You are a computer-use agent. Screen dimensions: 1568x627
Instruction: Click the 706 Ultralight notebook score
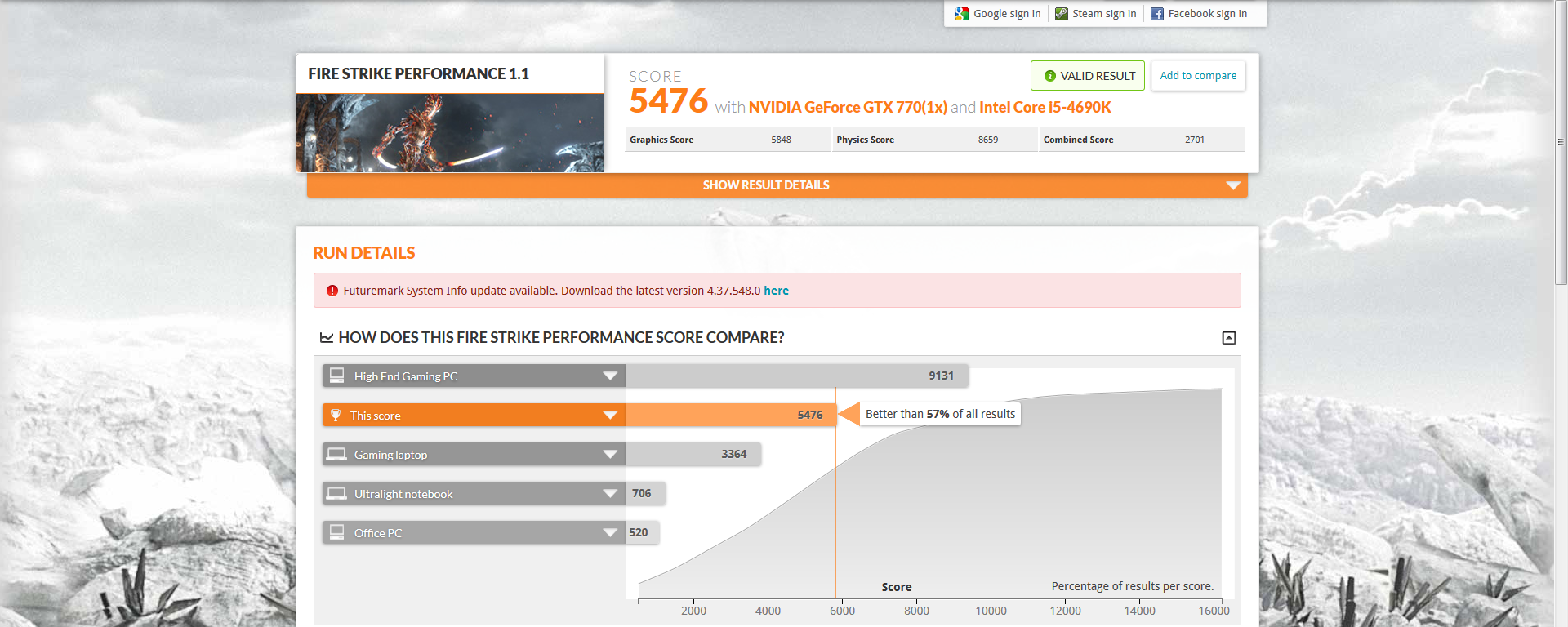tap(641, 493)
